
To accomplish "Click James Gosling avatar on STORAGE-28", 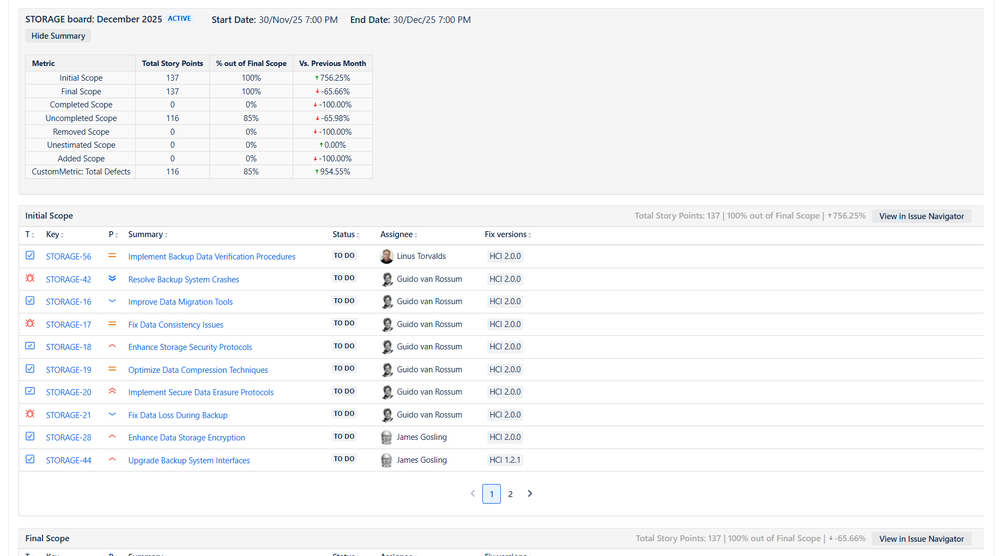I will (386, 438).
